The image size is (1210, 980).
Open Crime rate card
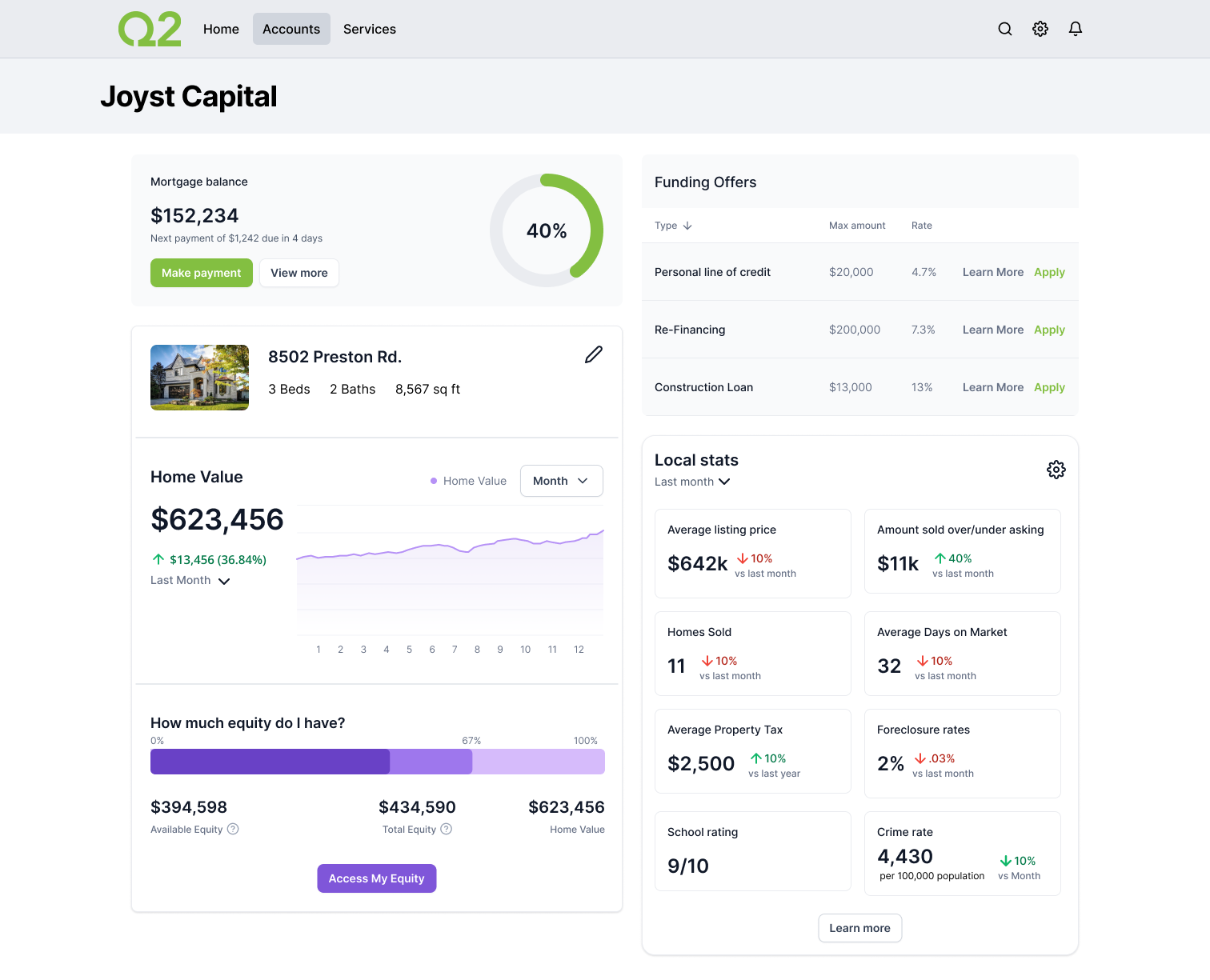[x=963, y=854]
